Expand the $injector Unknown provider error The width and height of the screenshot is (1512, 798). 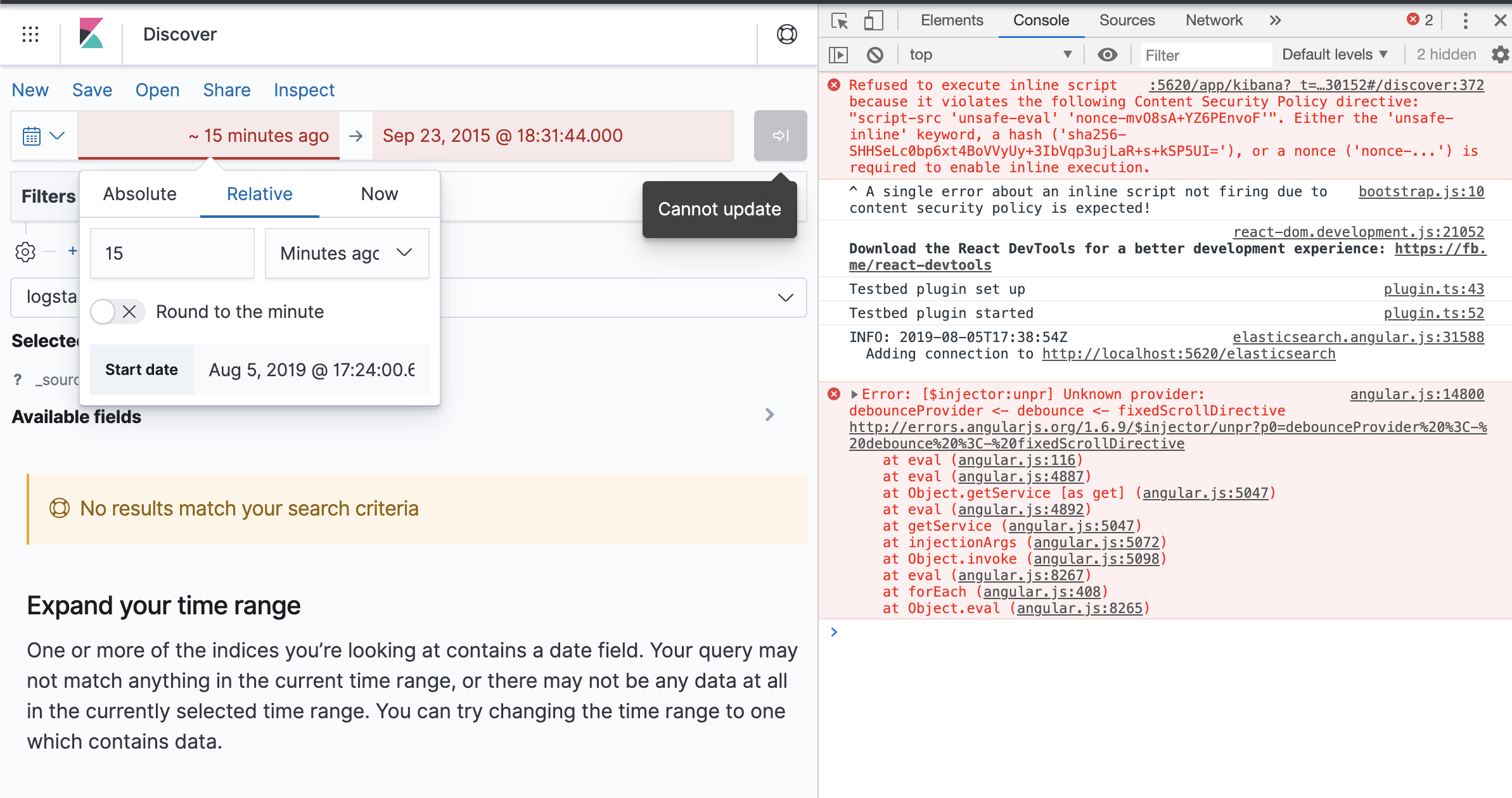tap(854, 395)
